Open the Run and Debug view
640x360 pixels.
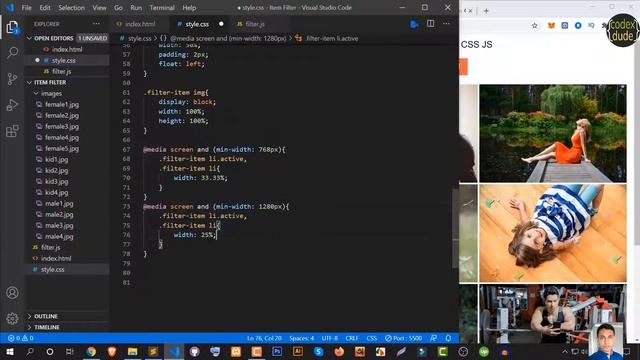[x=12, y=105]
